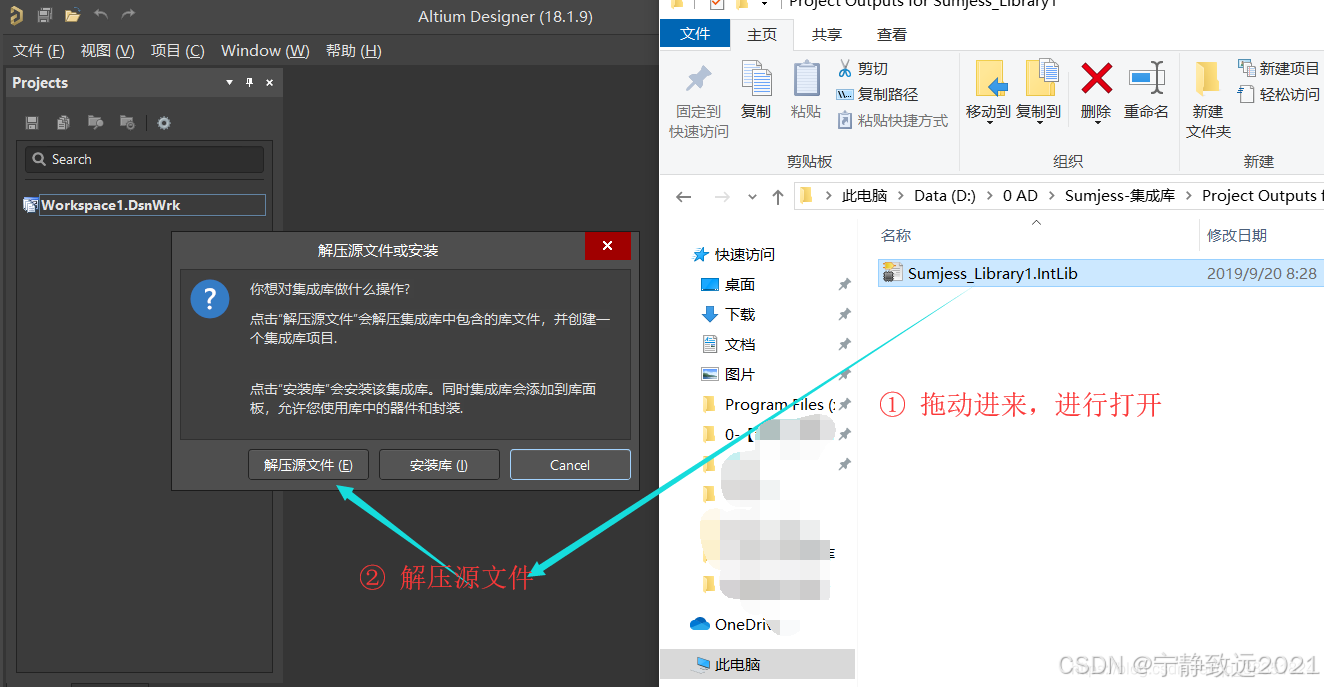This screenshot has height=687, width=1324.
Task: Click the Save All icon in Altium title bar
Action: pyautogui.click(x=45, y=15)
